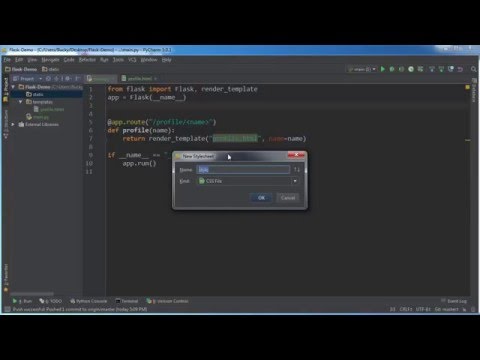Hide the Project panel with the pin icon

coord(77,79)
